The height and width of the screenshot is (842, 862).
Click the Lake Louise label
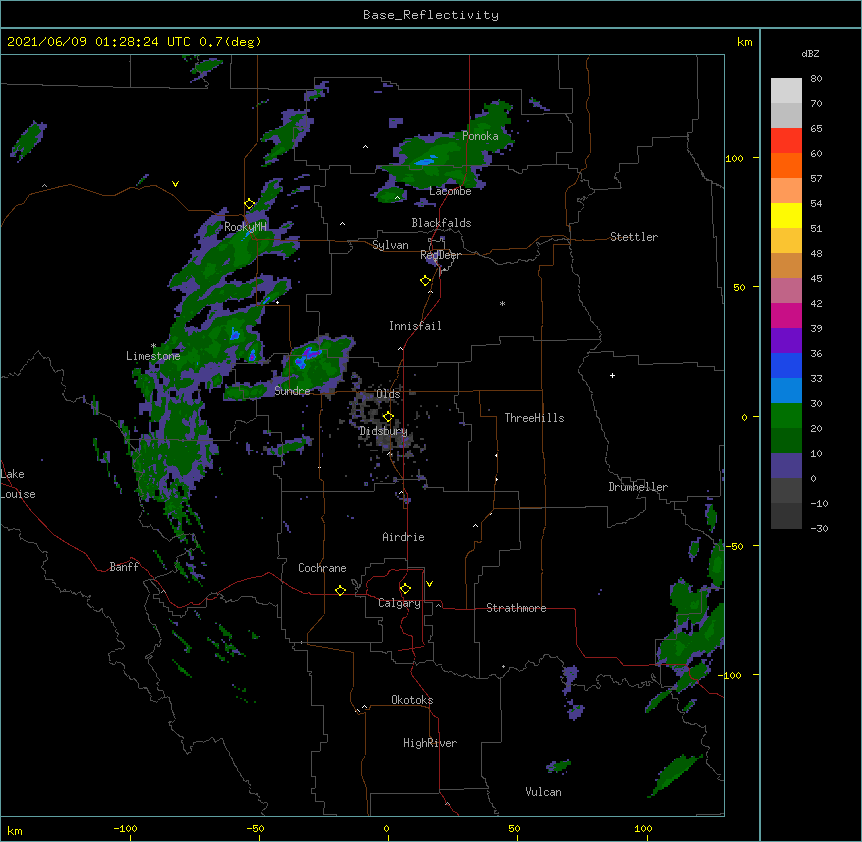tap(18, 484)
